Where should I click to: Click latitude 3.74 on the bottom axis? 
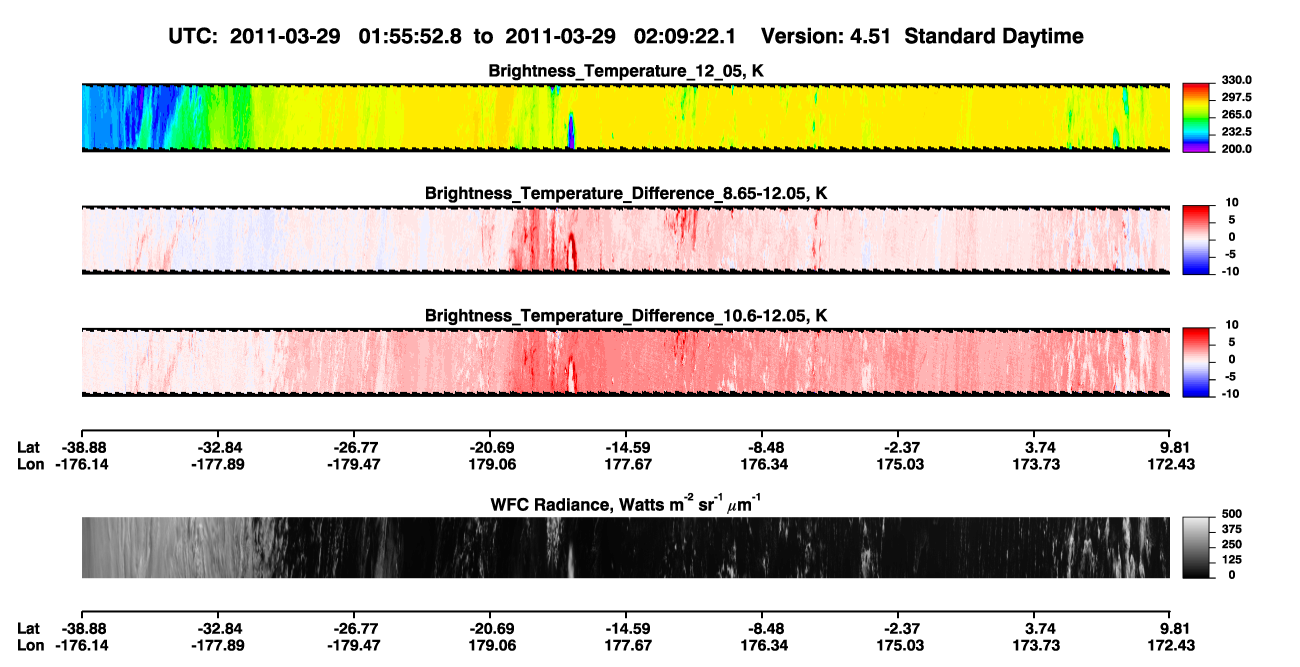point(1041,628)
